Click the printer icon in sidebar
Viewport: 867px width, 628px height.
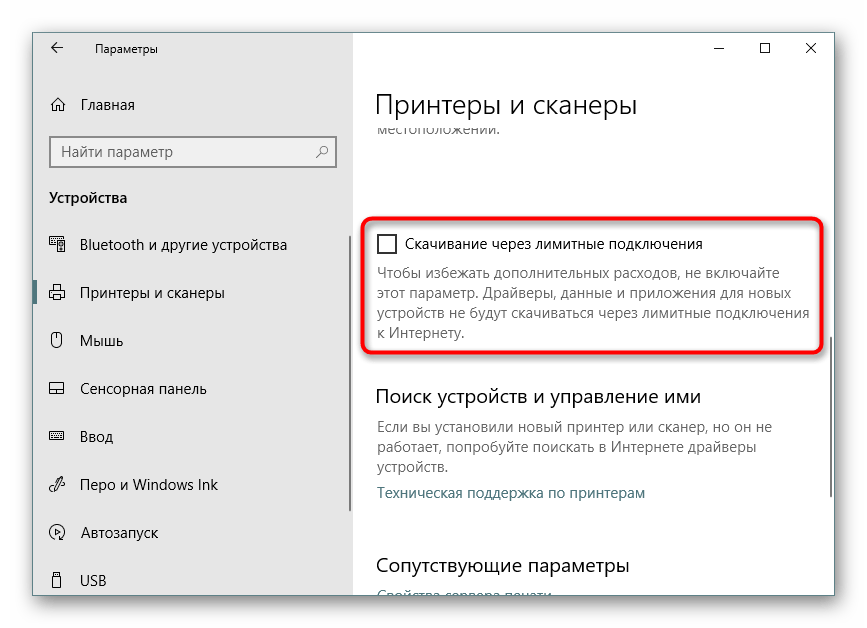(x=57, y=292)
